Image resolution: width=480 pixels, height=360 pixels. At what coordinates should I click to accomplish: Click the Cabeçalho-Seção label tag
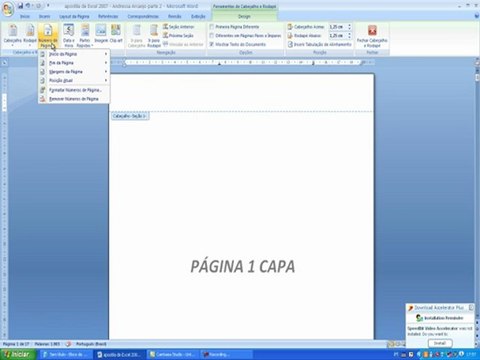(130, 116)
